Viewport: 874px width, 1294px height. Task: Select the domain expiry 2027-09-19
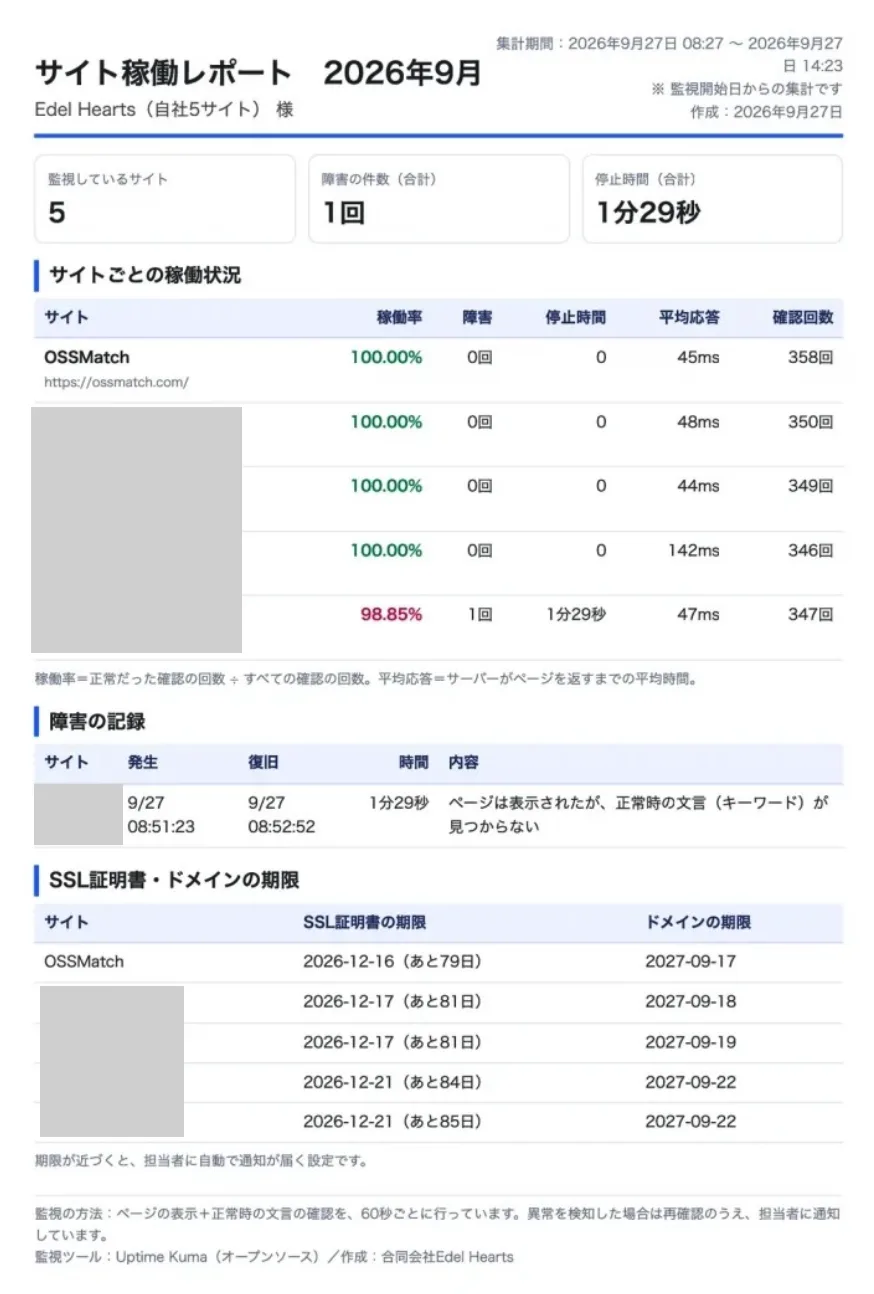(691, 1041)
